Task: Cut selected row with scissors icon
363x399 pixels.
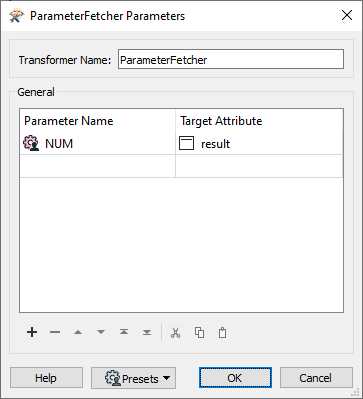Action: (175, 333)
